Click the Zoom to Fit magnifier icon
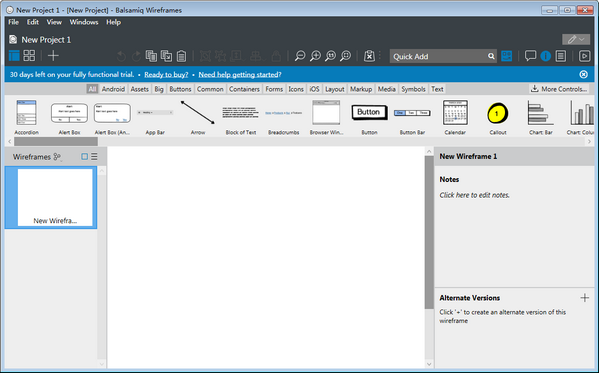 coord(345,56)
